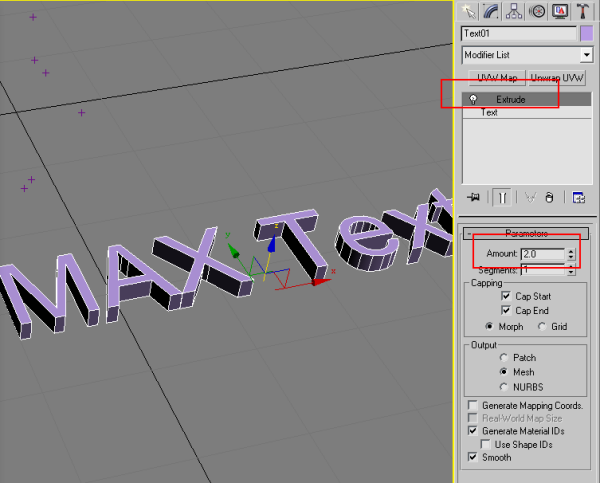
Task: Open the purple object color swatch
Action: 587,34
